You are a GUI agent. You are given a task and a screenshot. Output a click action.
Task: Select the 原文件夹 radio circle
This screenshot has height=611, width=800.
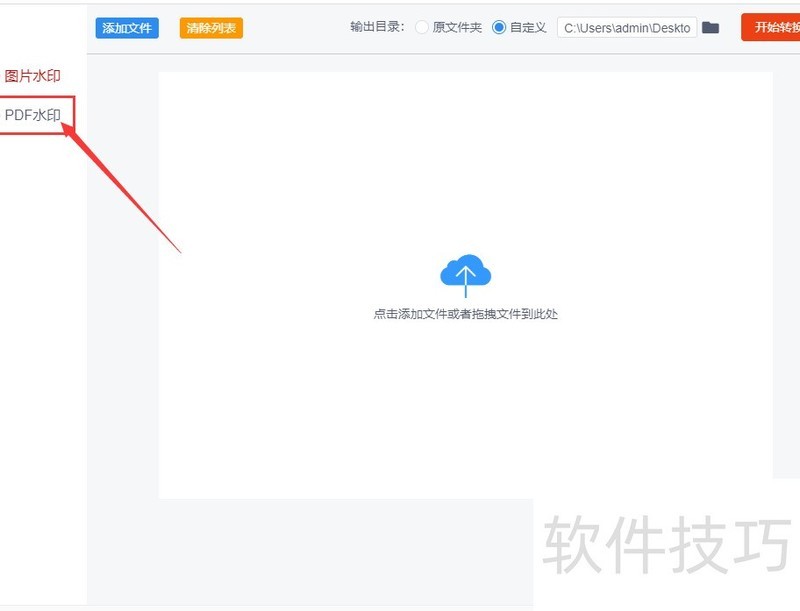(422, 28)
